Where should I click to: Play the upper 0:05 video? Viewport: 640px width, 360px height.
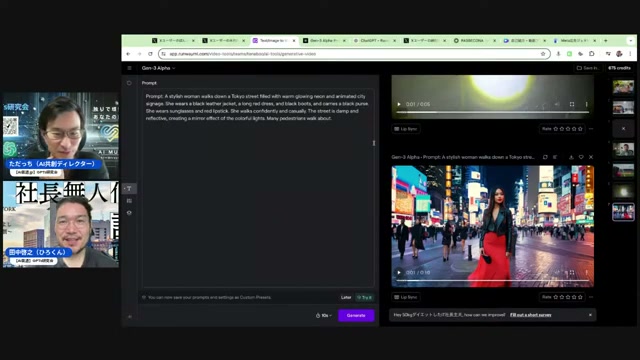click(399, 104)
